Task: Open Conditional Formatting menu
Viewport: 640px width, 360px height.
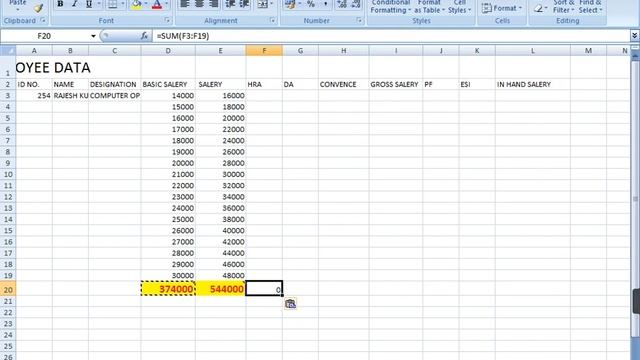Action: (391, 7)
